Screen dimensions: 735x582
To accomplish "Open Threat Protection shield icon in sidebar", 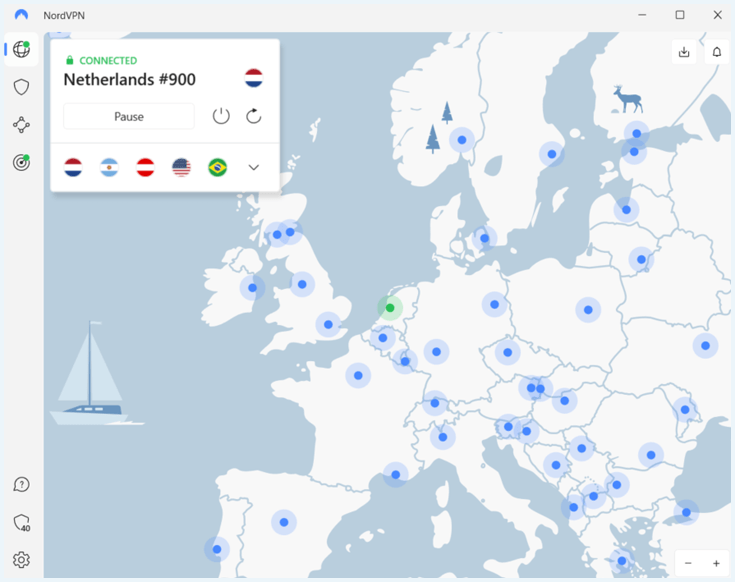I will click(x=21, y=87).
